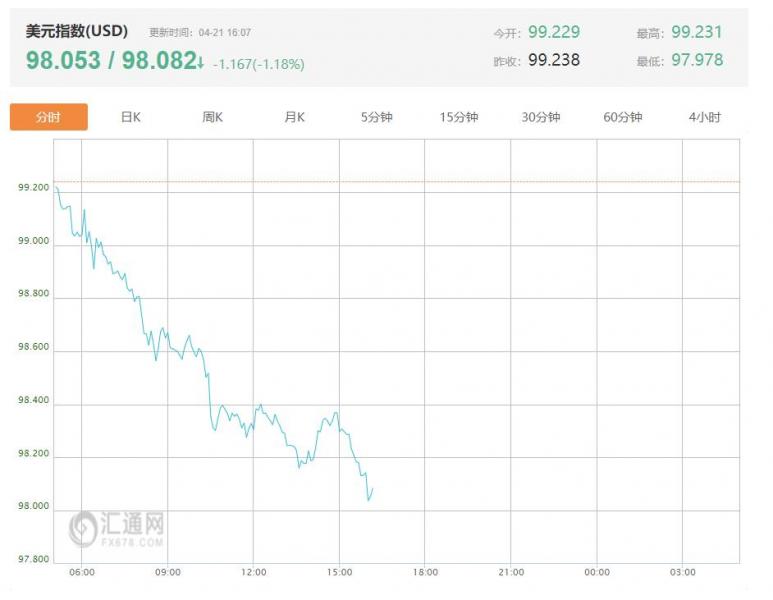Image resolution: width=773 pixels, height=600 pixels.
Task: Switch to 60分钟 interval tab
Action: coord(623,117)
